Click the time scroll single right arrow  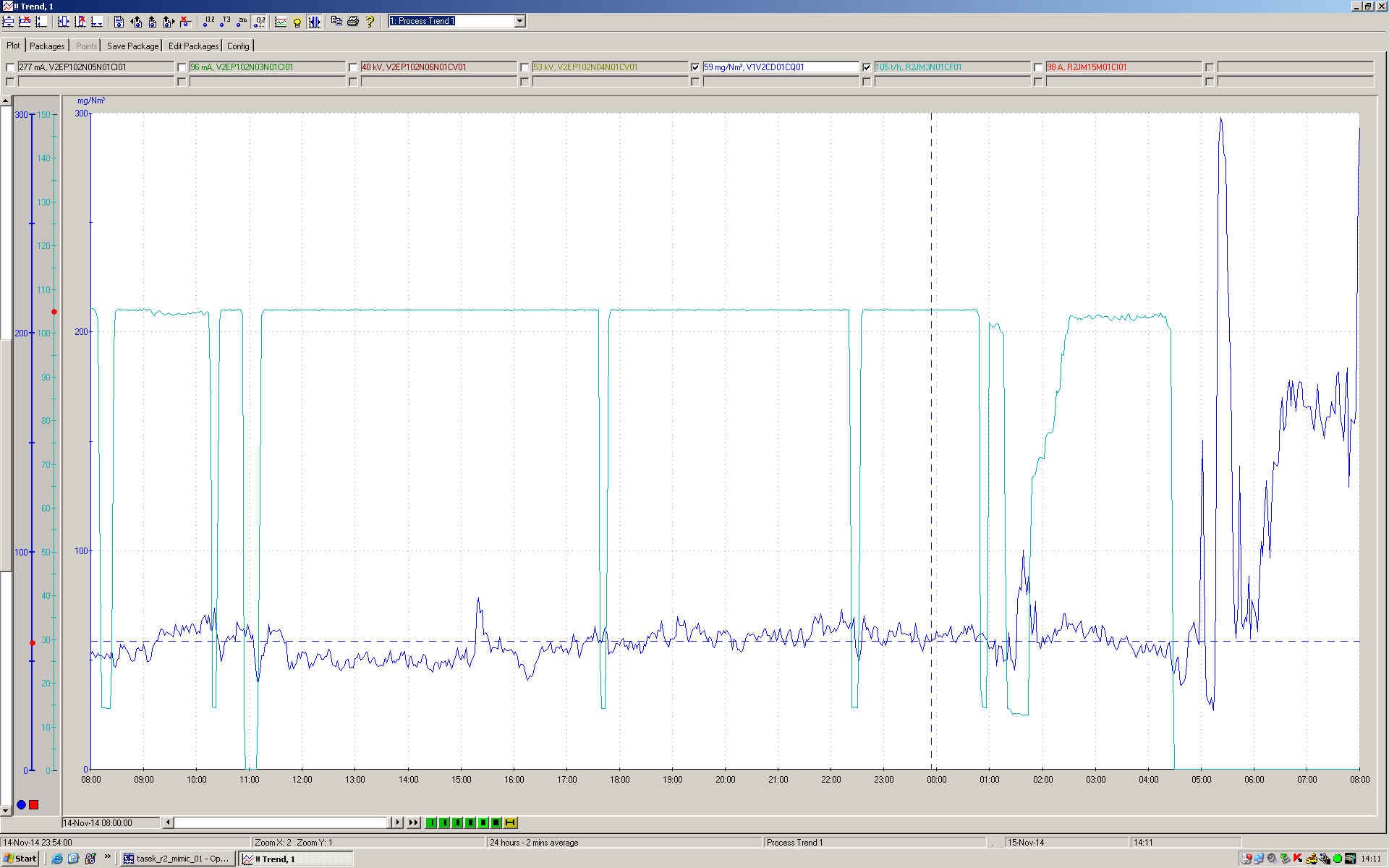click(397, 822)
